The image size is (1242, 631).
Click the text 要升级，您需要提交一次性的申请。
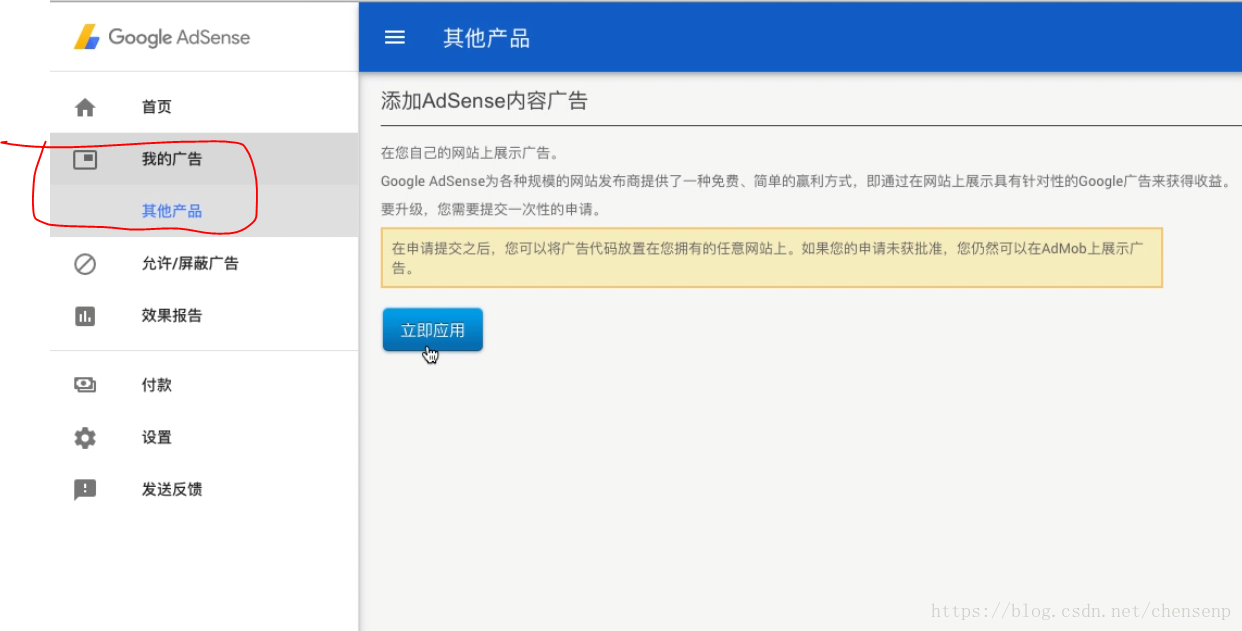coord(491,211)
